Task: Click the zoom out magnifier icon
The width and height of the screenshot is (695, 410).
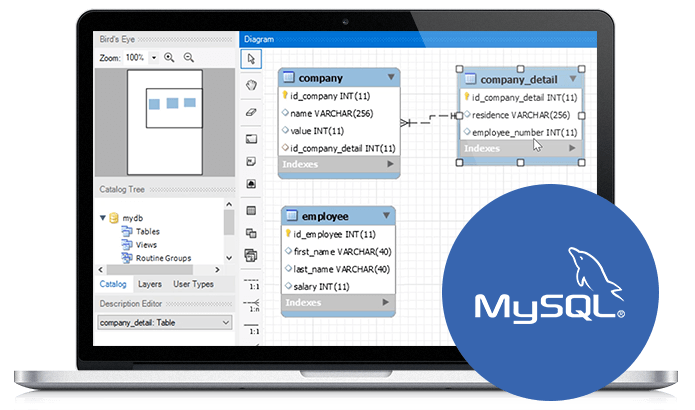Action: 187,58
